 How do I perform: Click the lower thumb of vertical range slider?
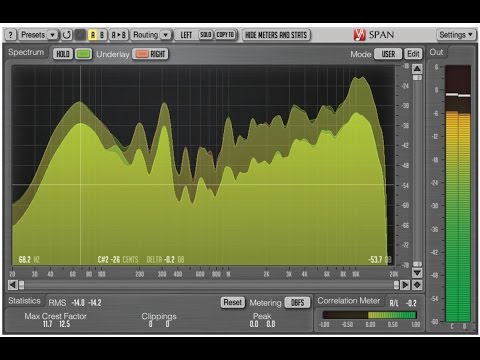point(417,264)
